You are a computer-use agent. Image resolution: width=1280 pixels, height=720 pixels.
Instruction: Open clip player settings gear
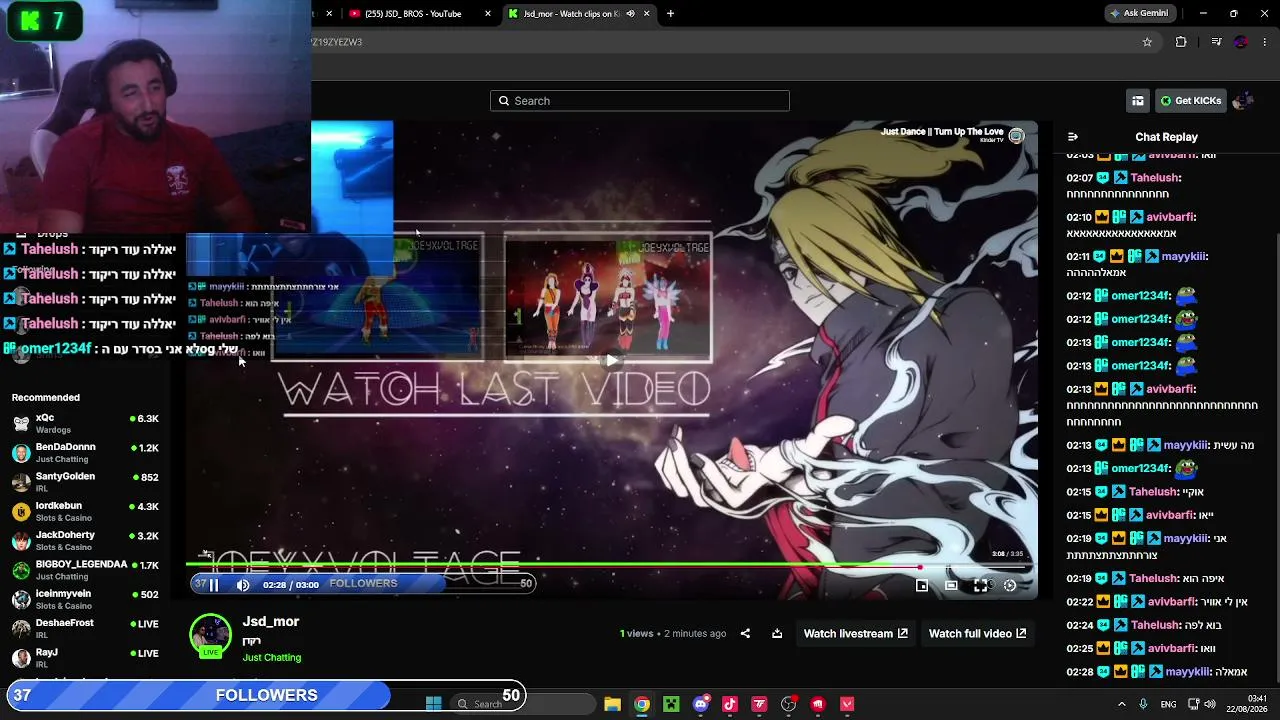coord(1010,586)
